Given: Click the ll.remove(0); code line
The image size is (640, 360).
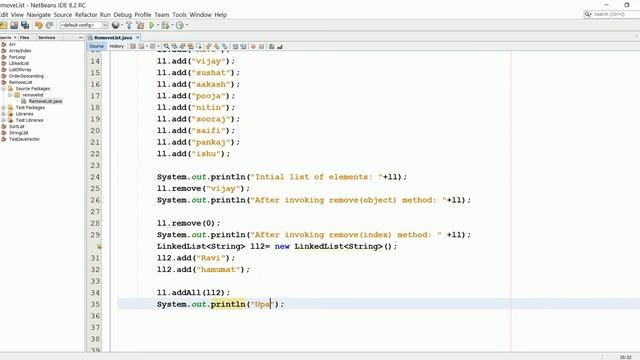Looking at the screenshot, I should pyautogui.click(x=189, y=223).
